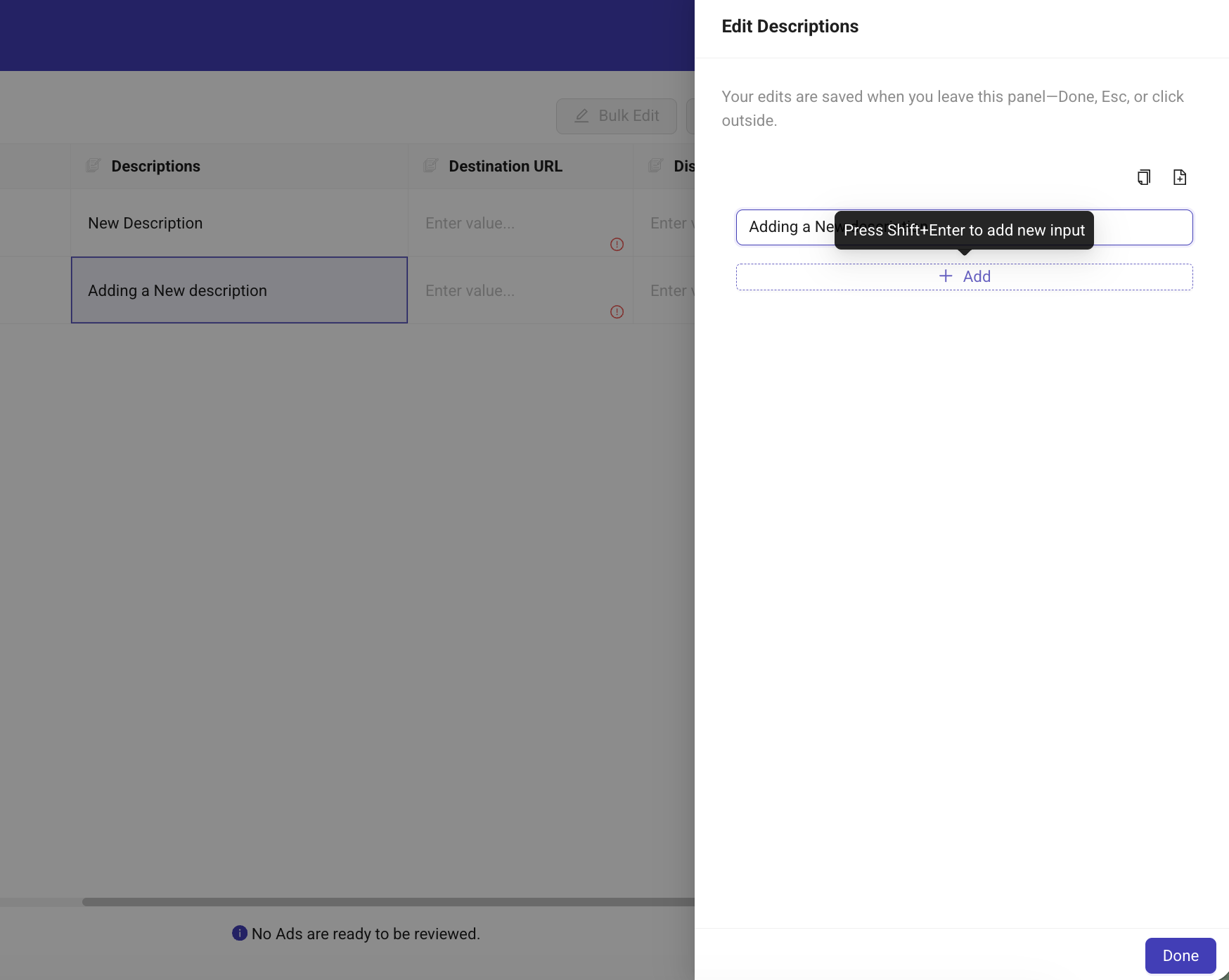This screenshot has height=980, width=1229.
Task: Click the Descriptions column header
Action: (239, 167)
